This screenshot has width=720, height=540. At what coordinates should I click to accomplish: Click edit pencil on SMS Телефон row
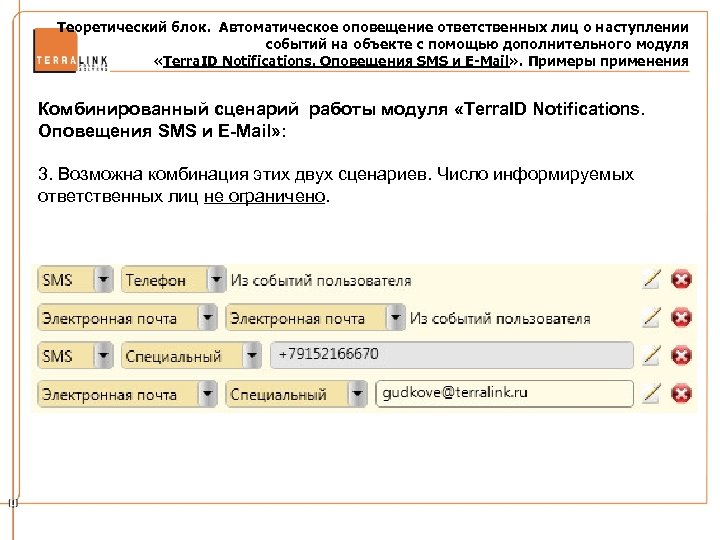(652, 279)
